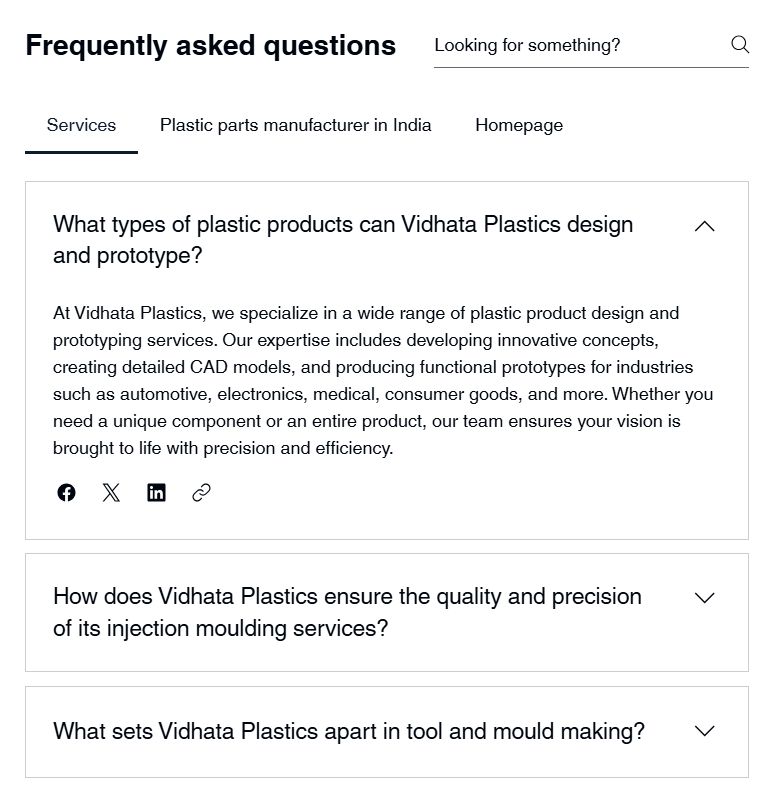Click the answer line starting 'At Vidhata Plastics'
The image size is (759, 787).
(x=365, y=313)
